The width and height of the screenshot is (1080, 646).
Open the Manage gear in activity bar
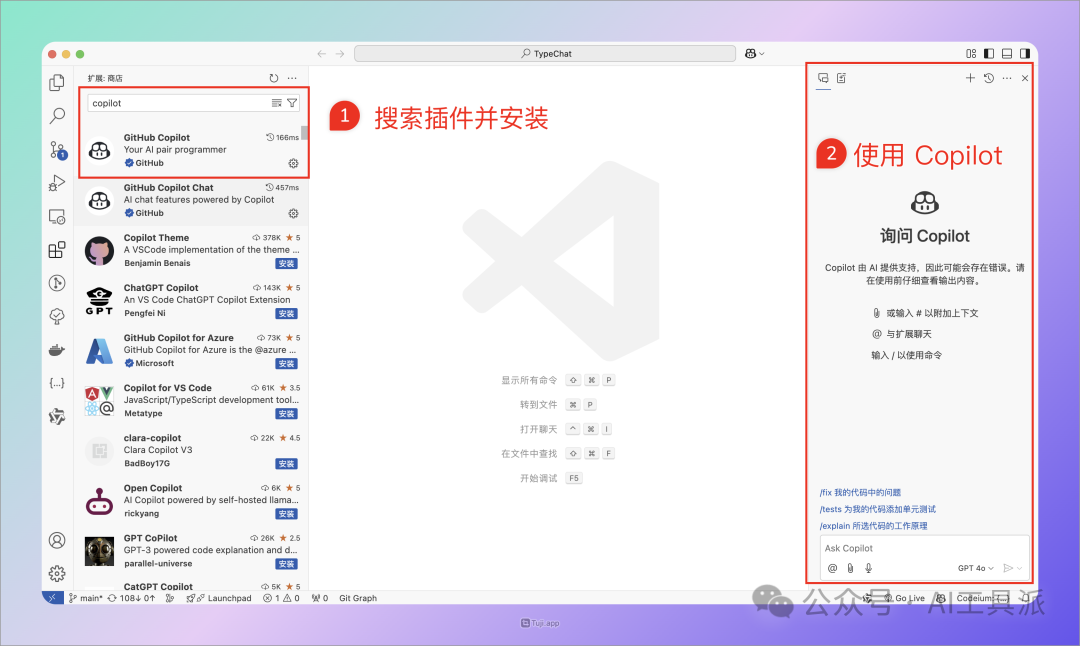[57, 574]
